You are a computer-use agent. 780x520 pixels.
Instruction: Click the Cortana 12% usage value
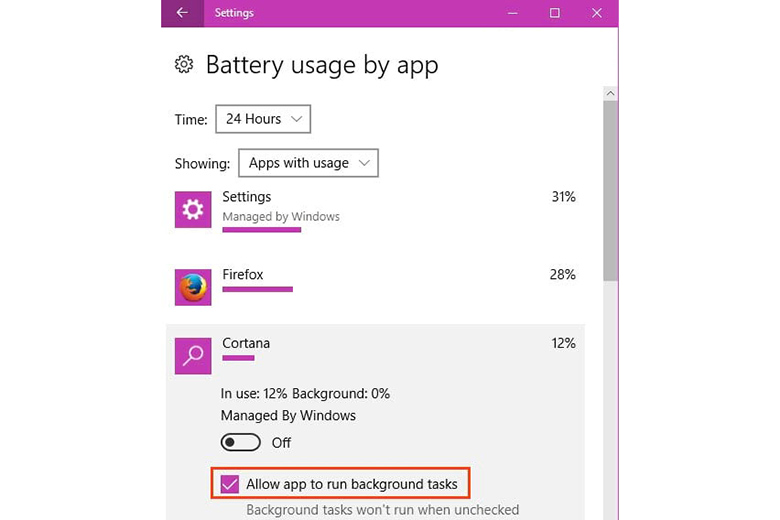(563, 343)
